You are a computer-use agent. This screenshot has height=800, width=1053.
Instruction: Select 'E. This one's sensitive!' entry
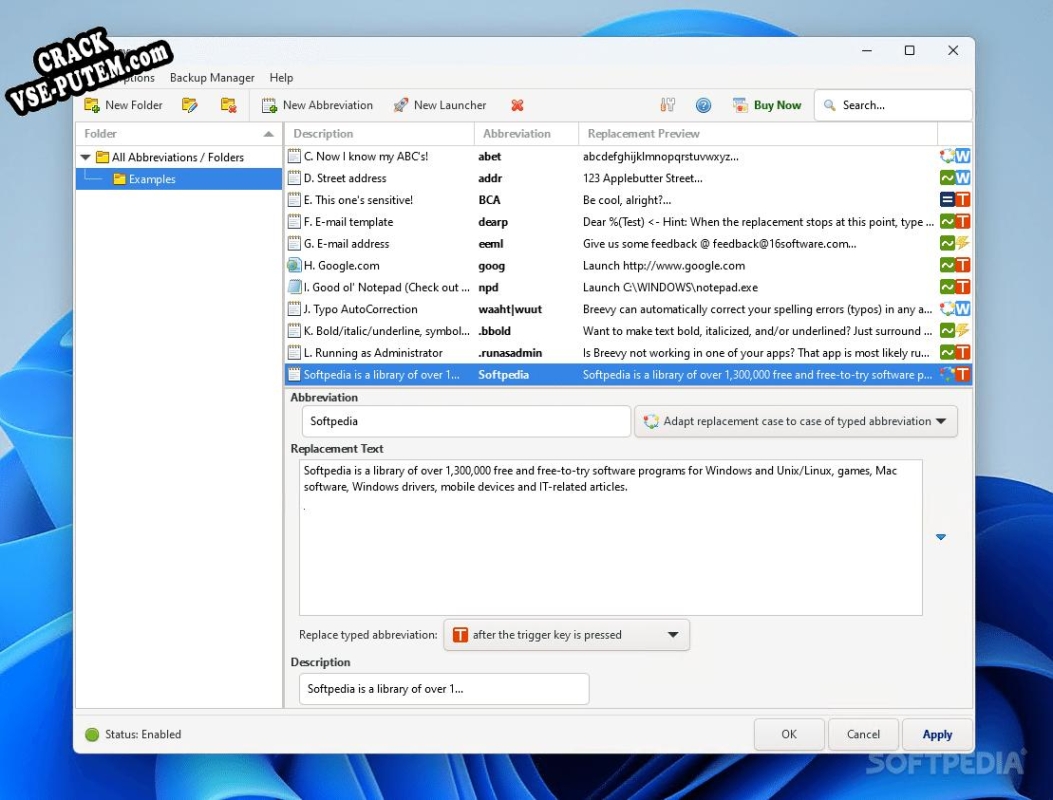[x=629, y=200]
